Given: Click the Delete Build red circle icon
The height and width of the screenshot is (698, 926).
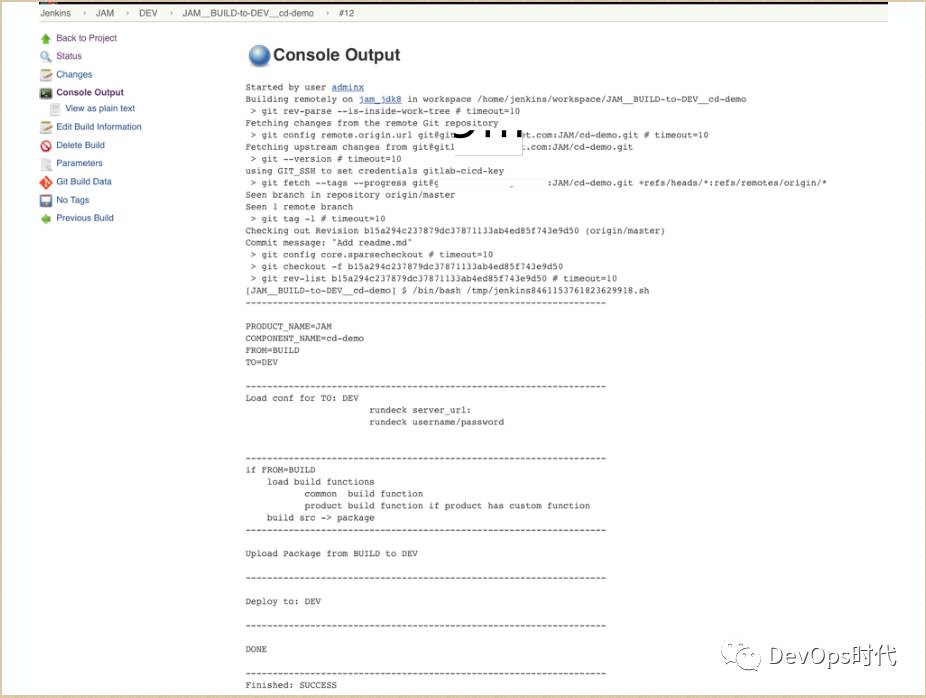Looking at the screenshot, I should click(45, 146).
